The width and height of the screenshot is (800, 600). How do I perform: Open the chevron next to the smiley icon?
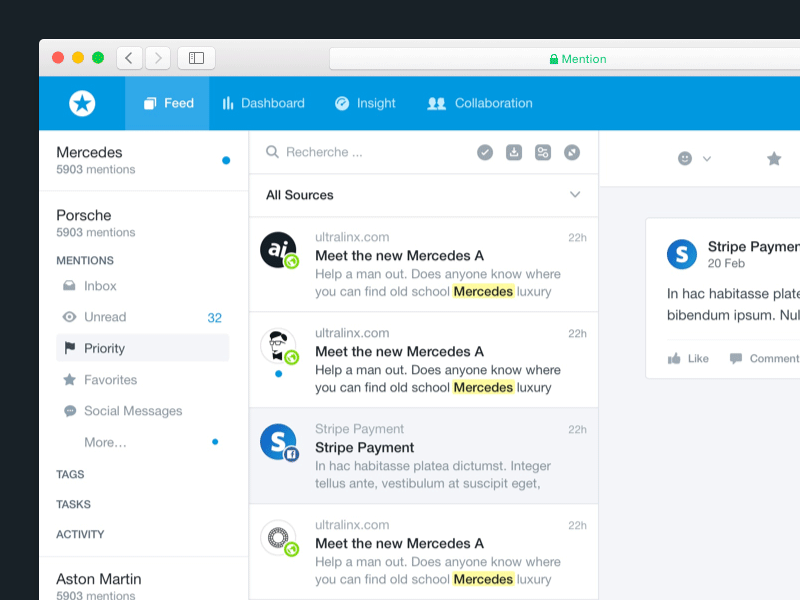pyautogui.click(x=708, y=159)
